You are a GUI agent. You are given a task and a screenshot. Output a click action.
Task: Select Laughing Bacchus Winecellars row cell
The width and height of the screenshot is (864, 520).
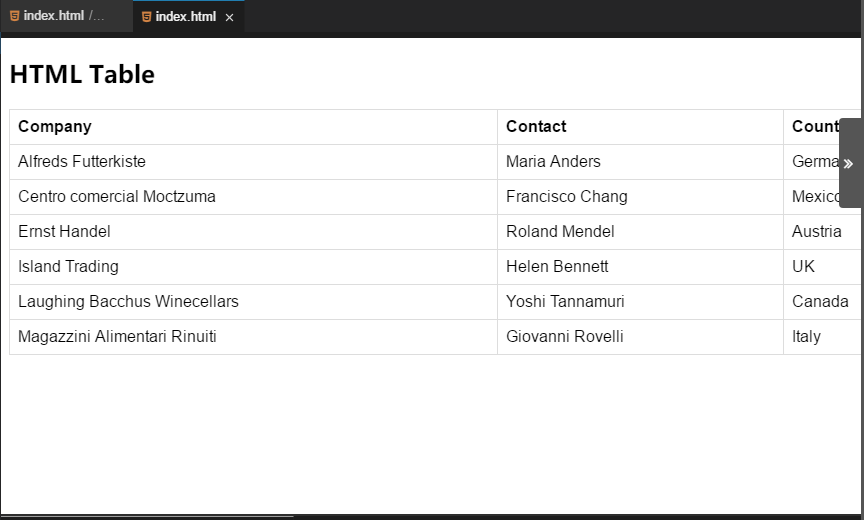253,302
